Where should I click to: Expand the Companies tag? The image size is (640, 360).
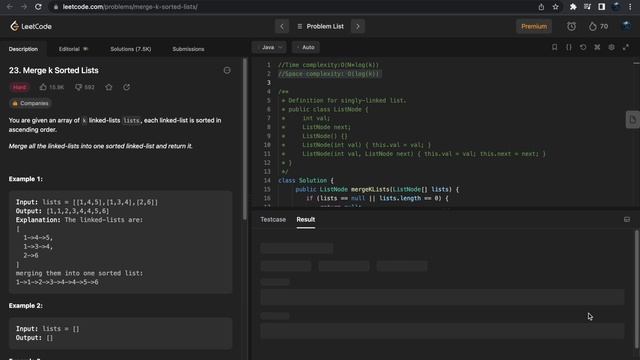(x=30, y=103)
